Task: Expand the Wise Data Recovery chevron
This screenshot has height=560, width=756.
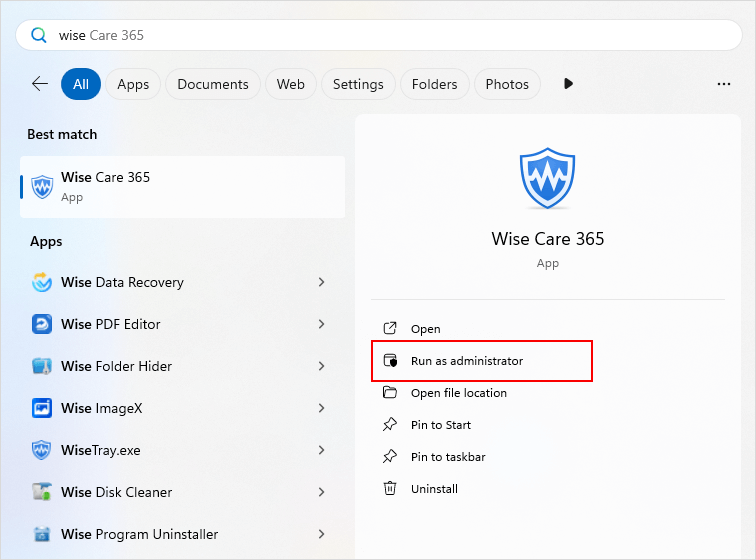Action: coord(322,282)
